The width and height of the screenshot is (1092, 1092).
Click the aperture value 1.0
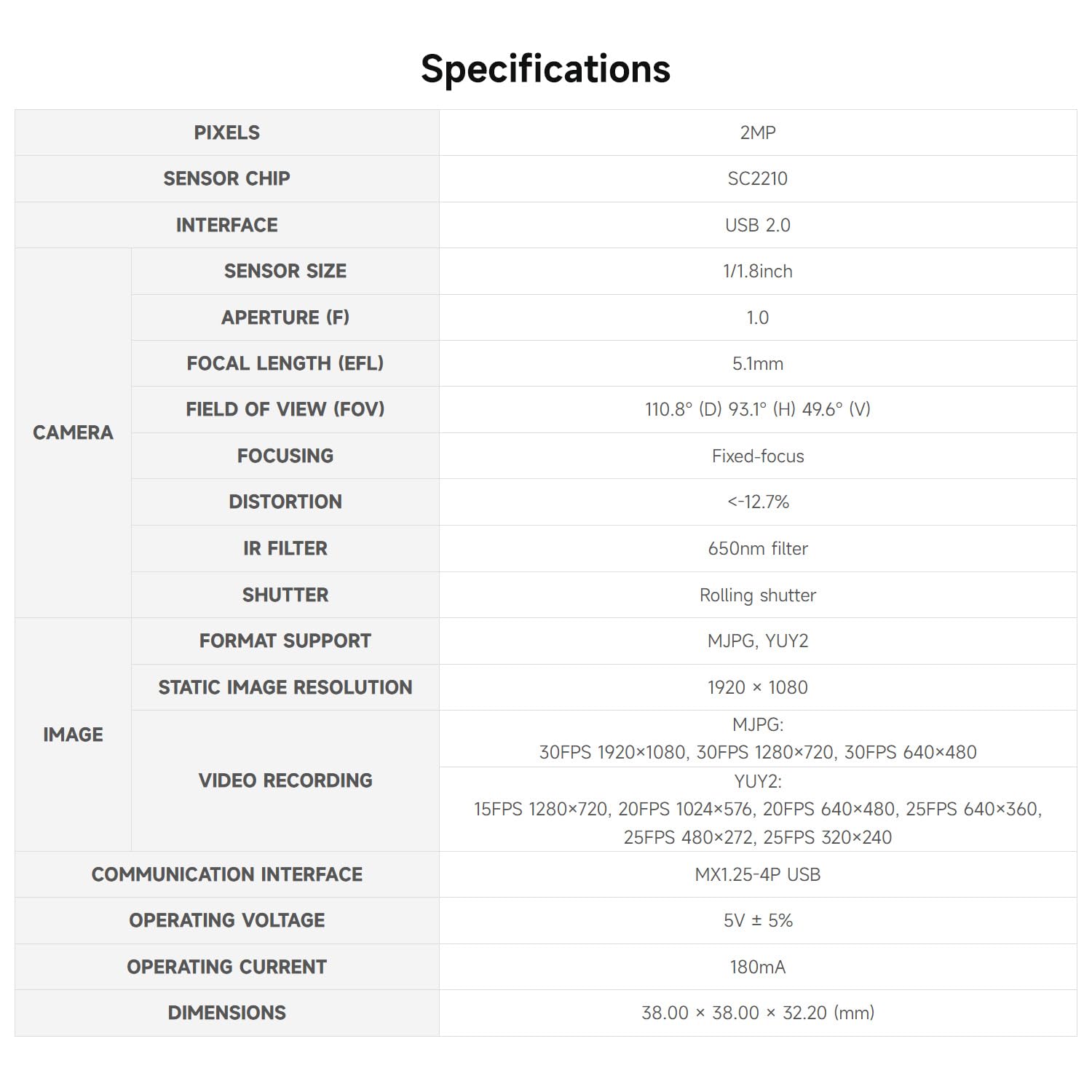point(758,317)
